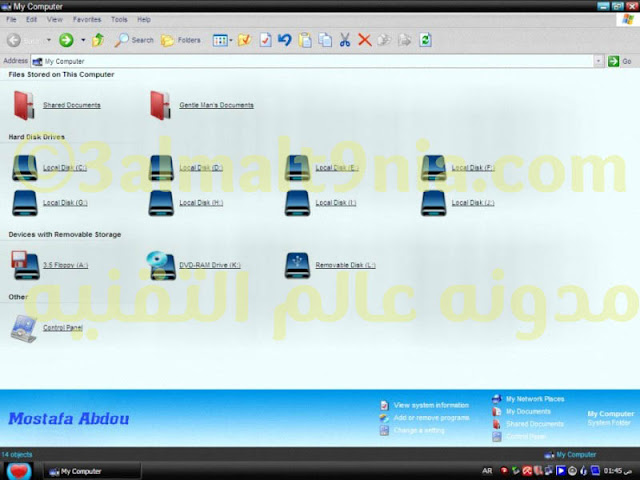Click the Address bar field
The width and height of the screenshot is (640, 480).
tap(313, 61)
